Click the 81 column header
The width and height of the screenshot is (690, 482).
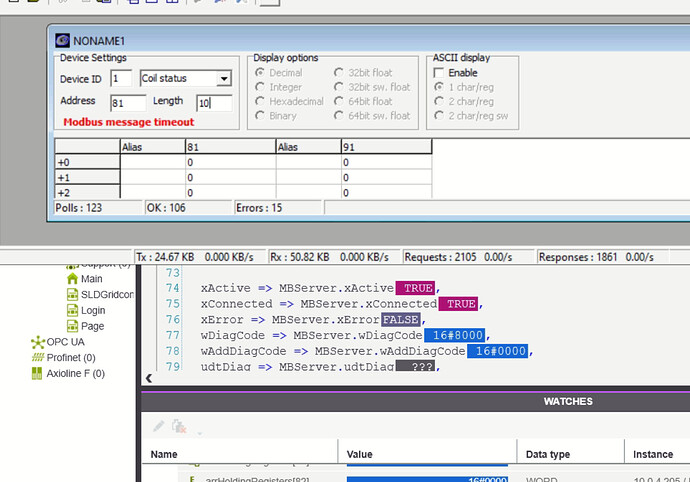tap(231, 147)
